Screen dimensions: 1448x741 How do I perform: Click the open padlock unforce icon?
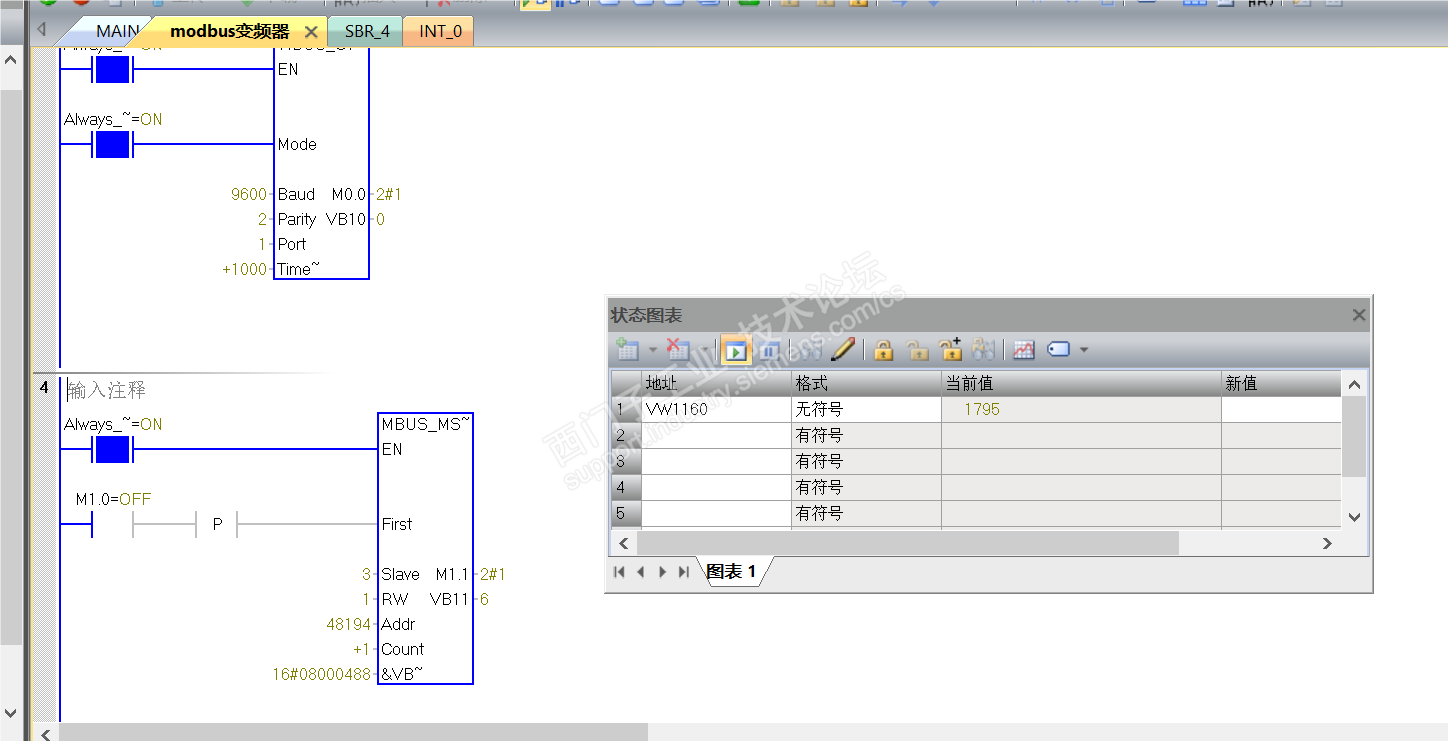coord(917,350)
